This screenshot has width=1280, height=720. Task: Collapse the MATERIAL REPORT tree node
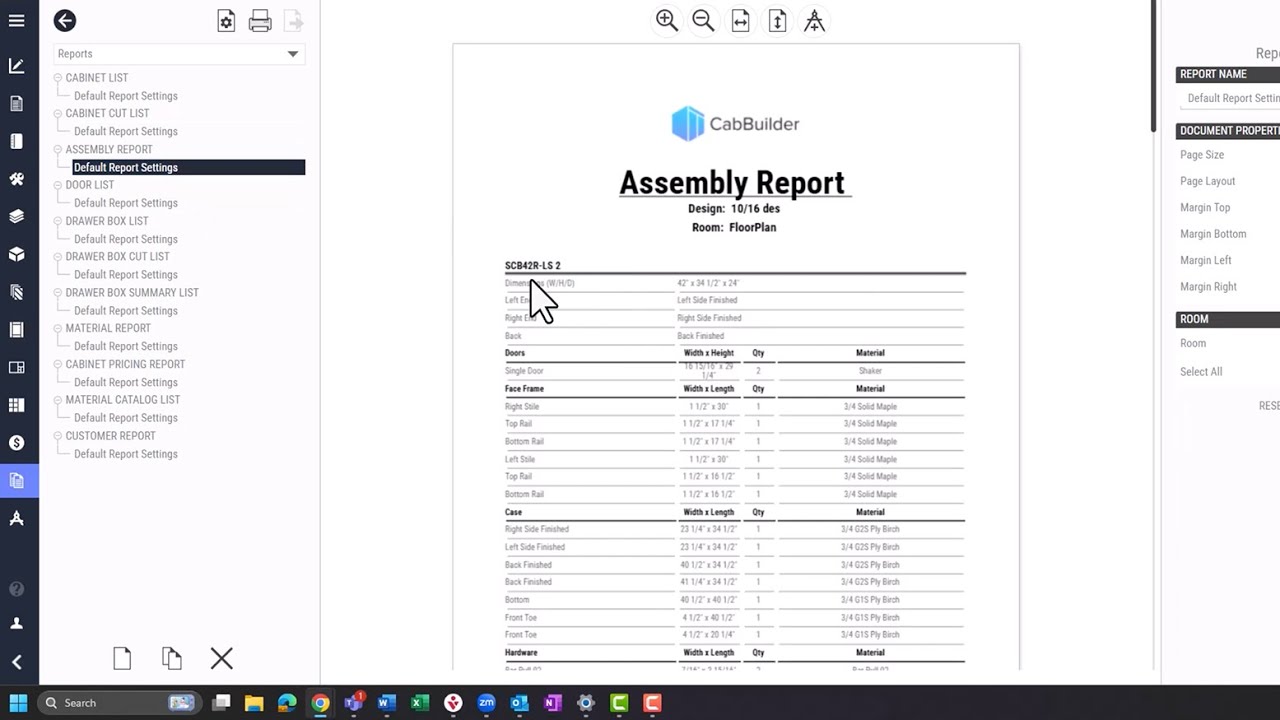click(x=57, y=328)
